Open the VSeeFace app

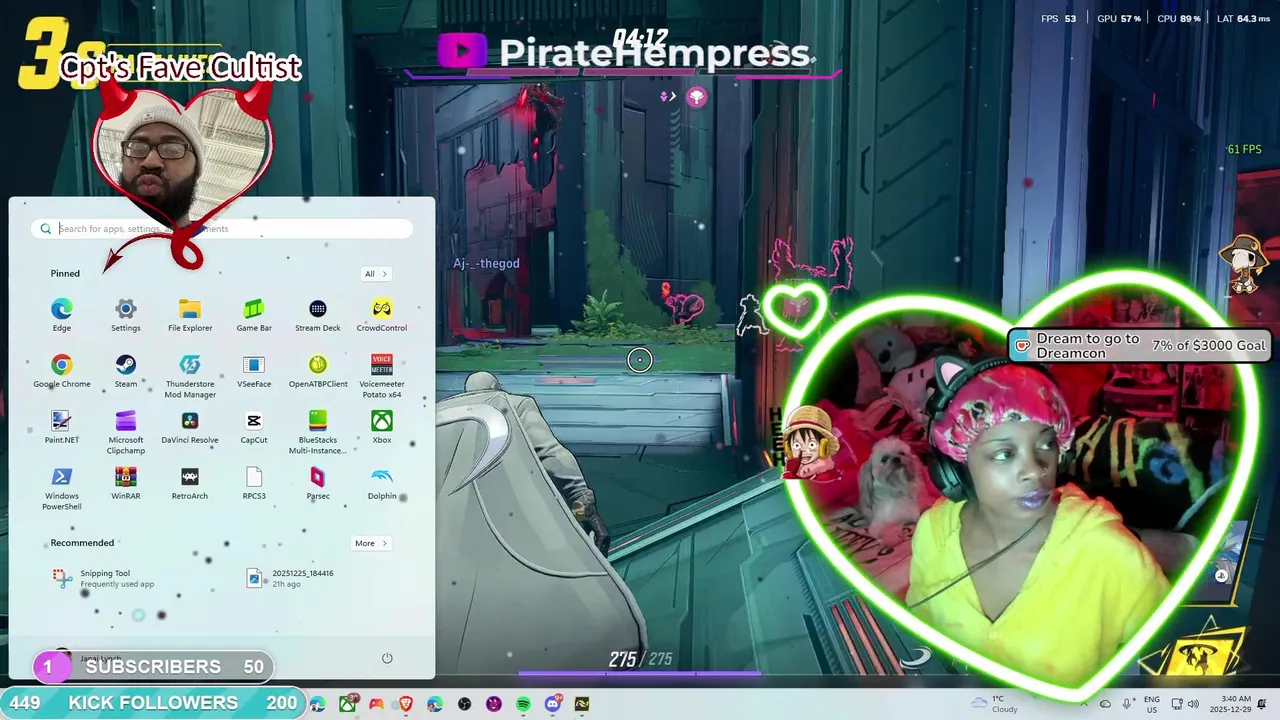pos(254,371)
